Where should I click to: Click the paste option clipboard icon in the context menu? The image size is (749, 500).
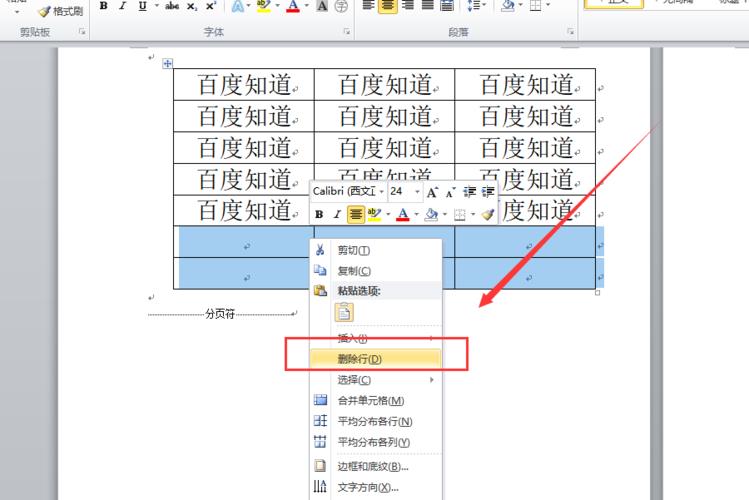[x=344, y=313]
